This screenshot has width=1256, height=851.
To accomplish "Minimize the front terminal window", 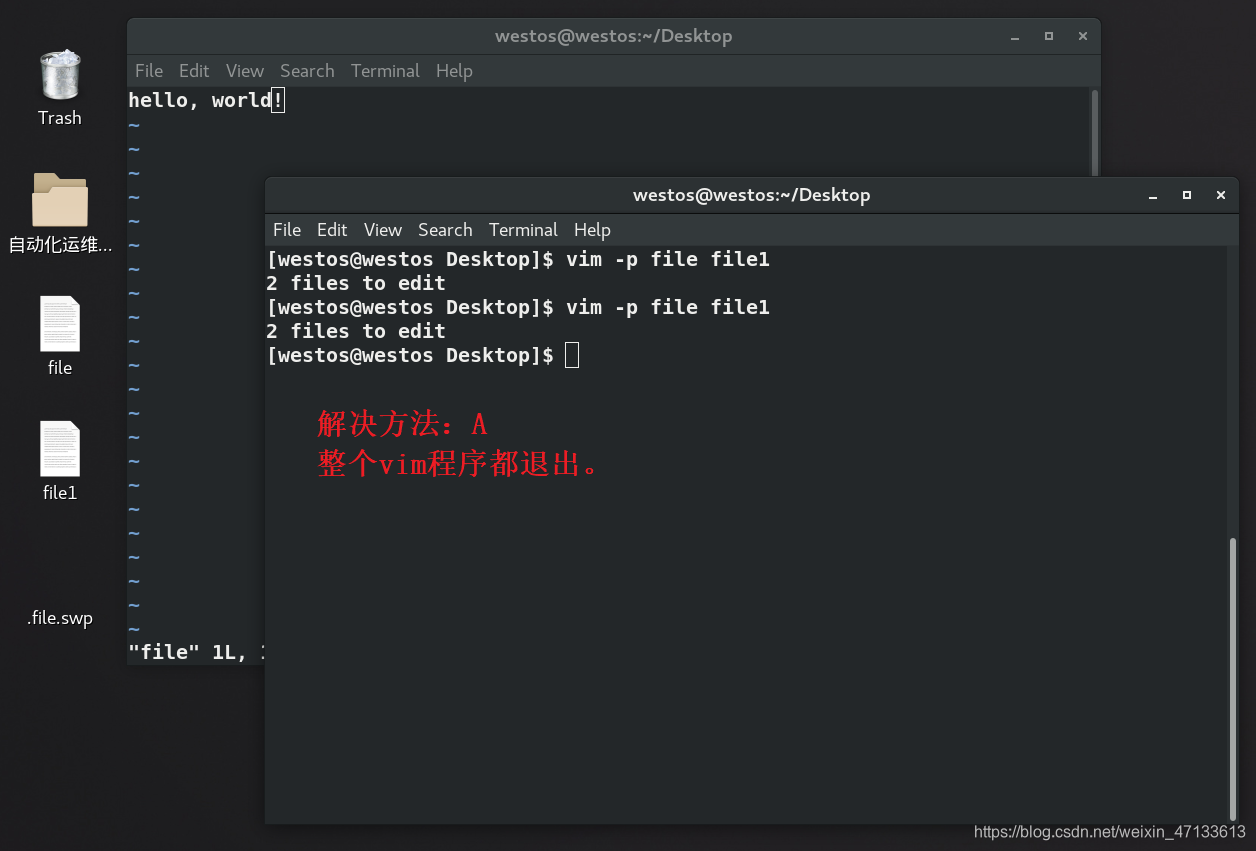I will tap(1153, 195).
